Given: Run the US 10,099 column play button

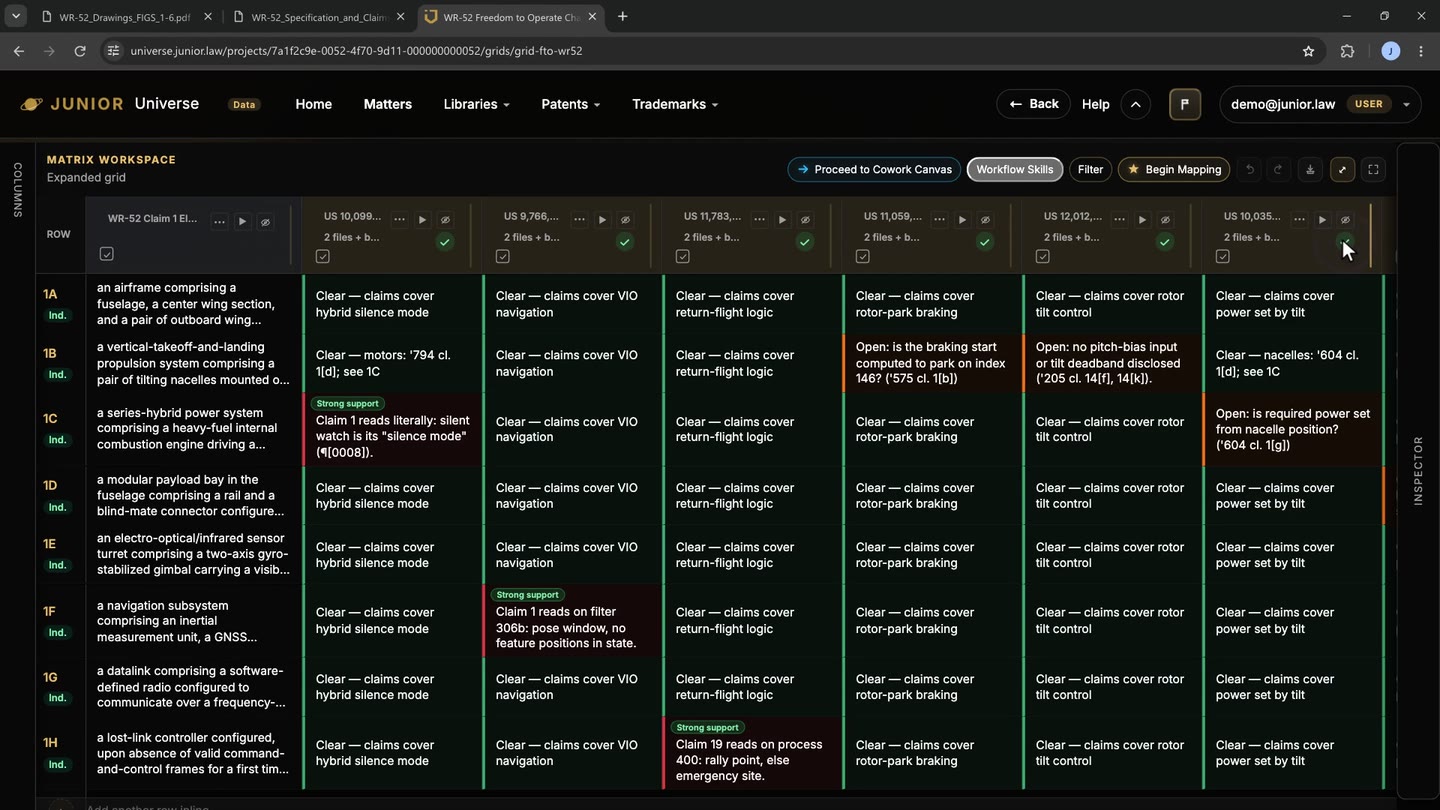Looking at the screenshot, I should (422, 220).
